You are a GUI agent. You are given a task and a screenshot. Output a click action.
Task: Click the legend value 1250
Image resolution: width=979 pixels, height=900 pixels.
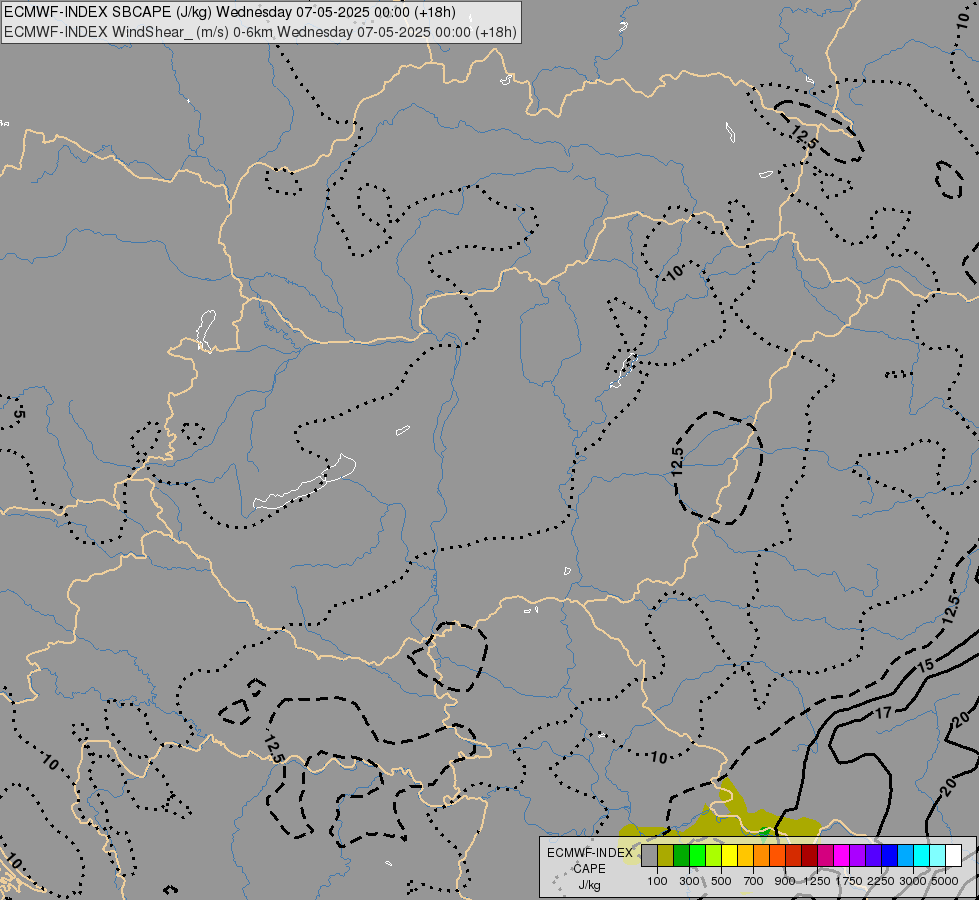click(x=817, y=881)
